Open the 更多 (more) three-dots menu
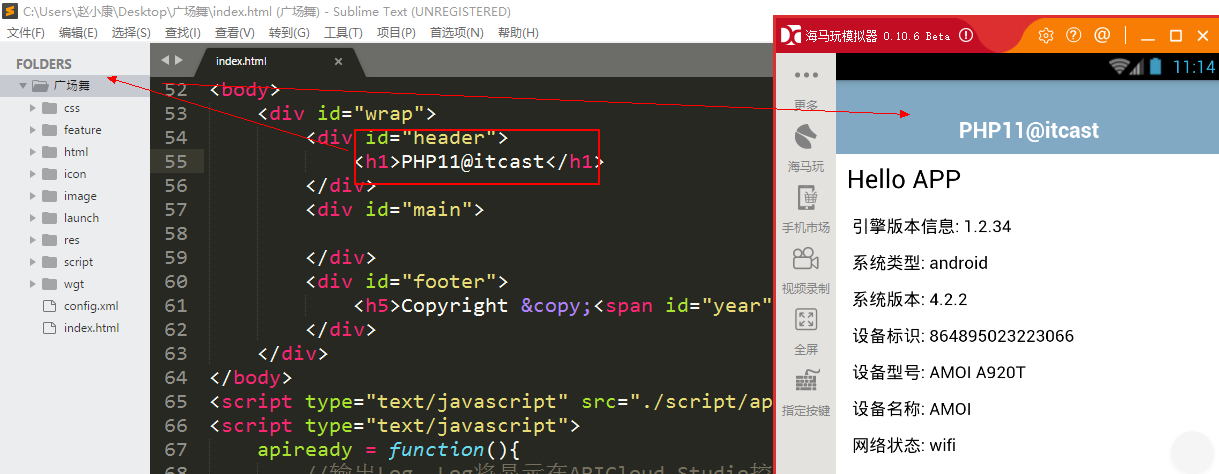 click(x=805, y=76)
